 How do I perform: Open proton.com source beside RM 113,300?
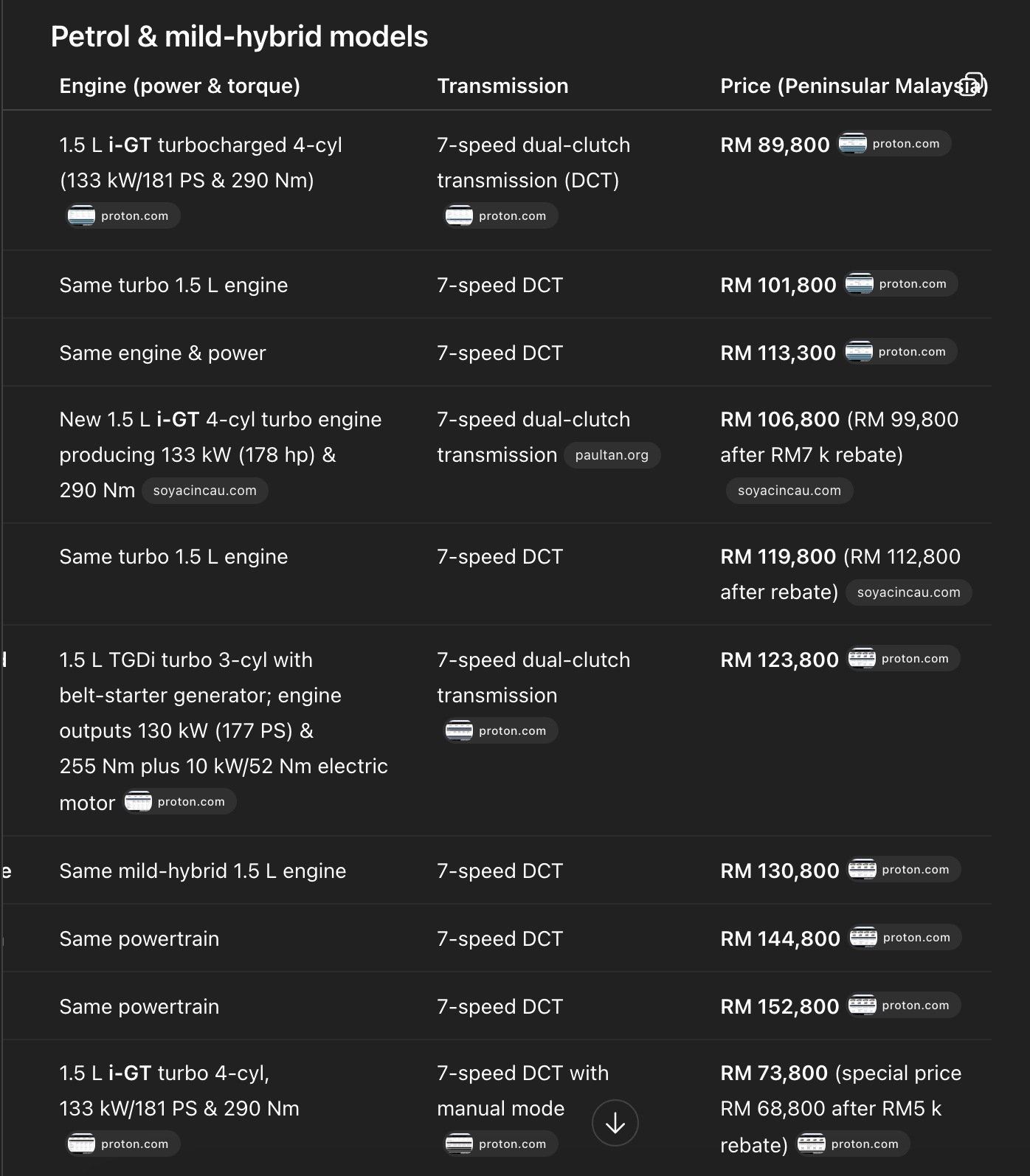point(900,351)
